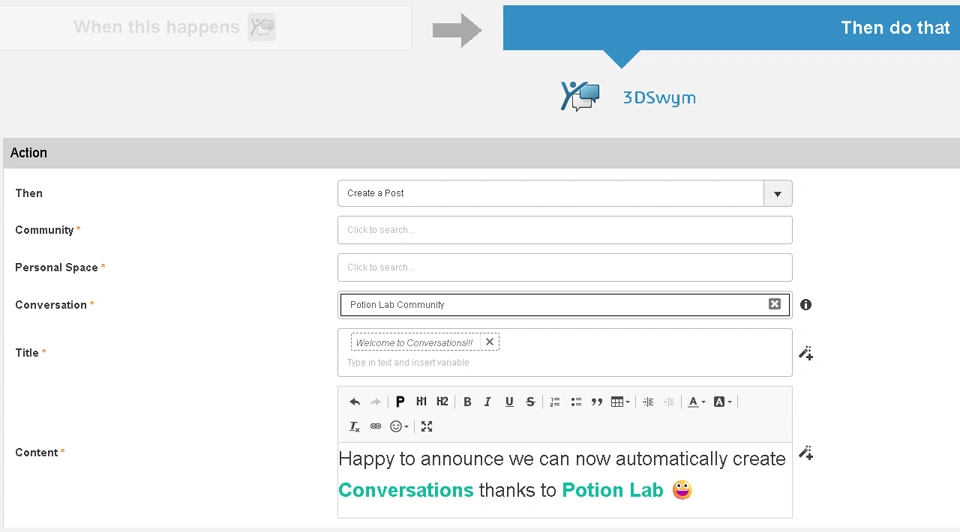Toggle italic formatting
Viewport: 960px width, 532px height.
click(x=487, y=402)
